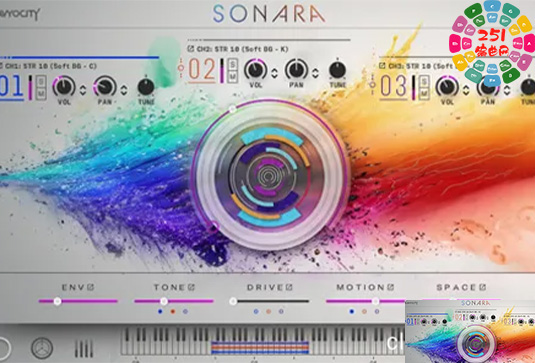Click channel 01 TUNE knob
Screen dimensions: 535x363
tap(146, 87)
